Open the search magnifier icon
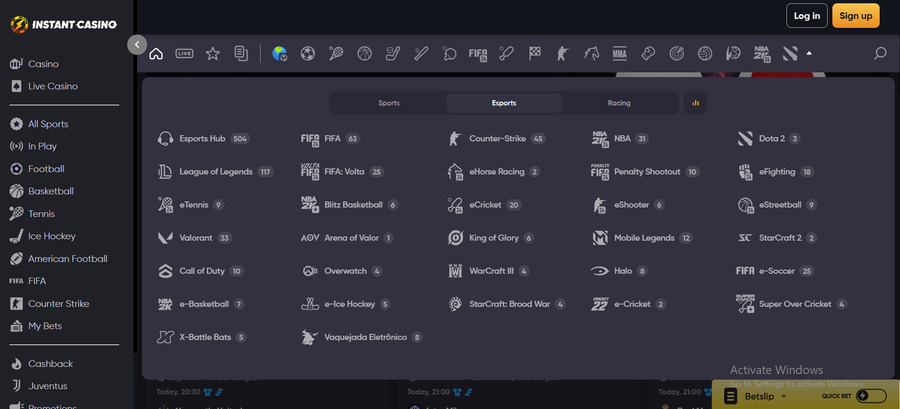Image resolution: width=900 pixels, height=409 pixels. pos(880,53)
